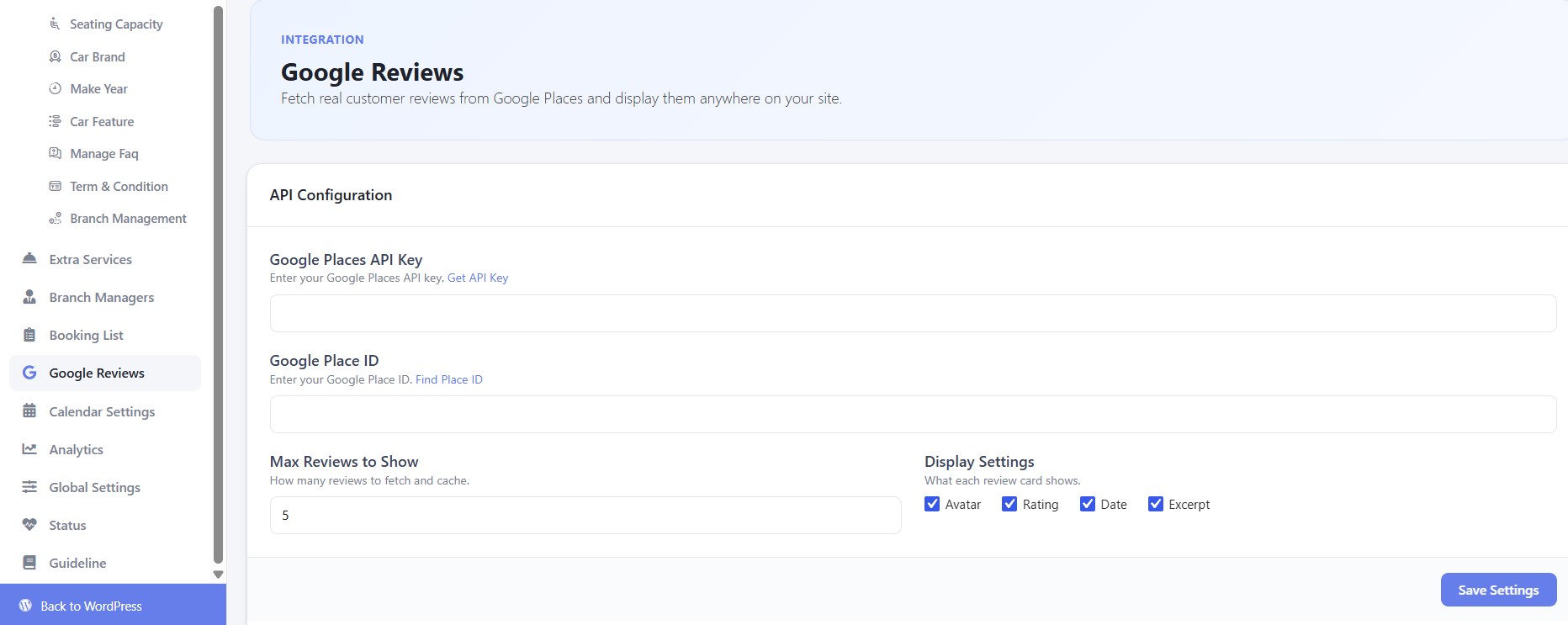1568x625 pixels.
Task: Click the Status heartbeat icon
Action: tap(29, 525)
